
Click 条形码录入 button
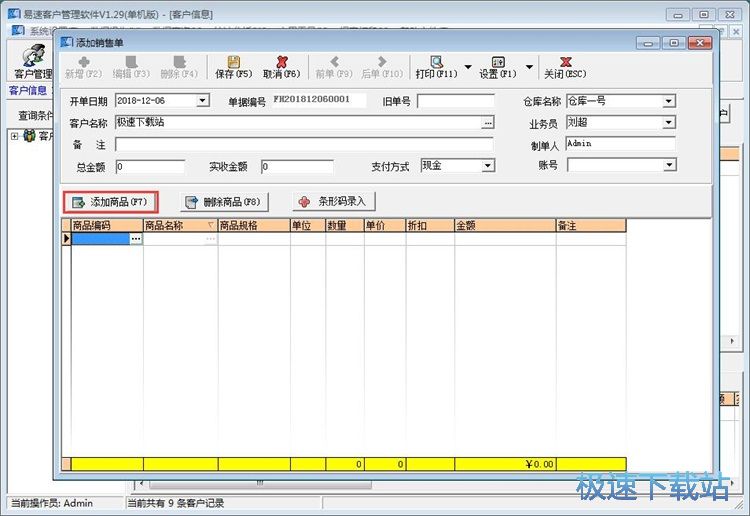tap(334, 202)
